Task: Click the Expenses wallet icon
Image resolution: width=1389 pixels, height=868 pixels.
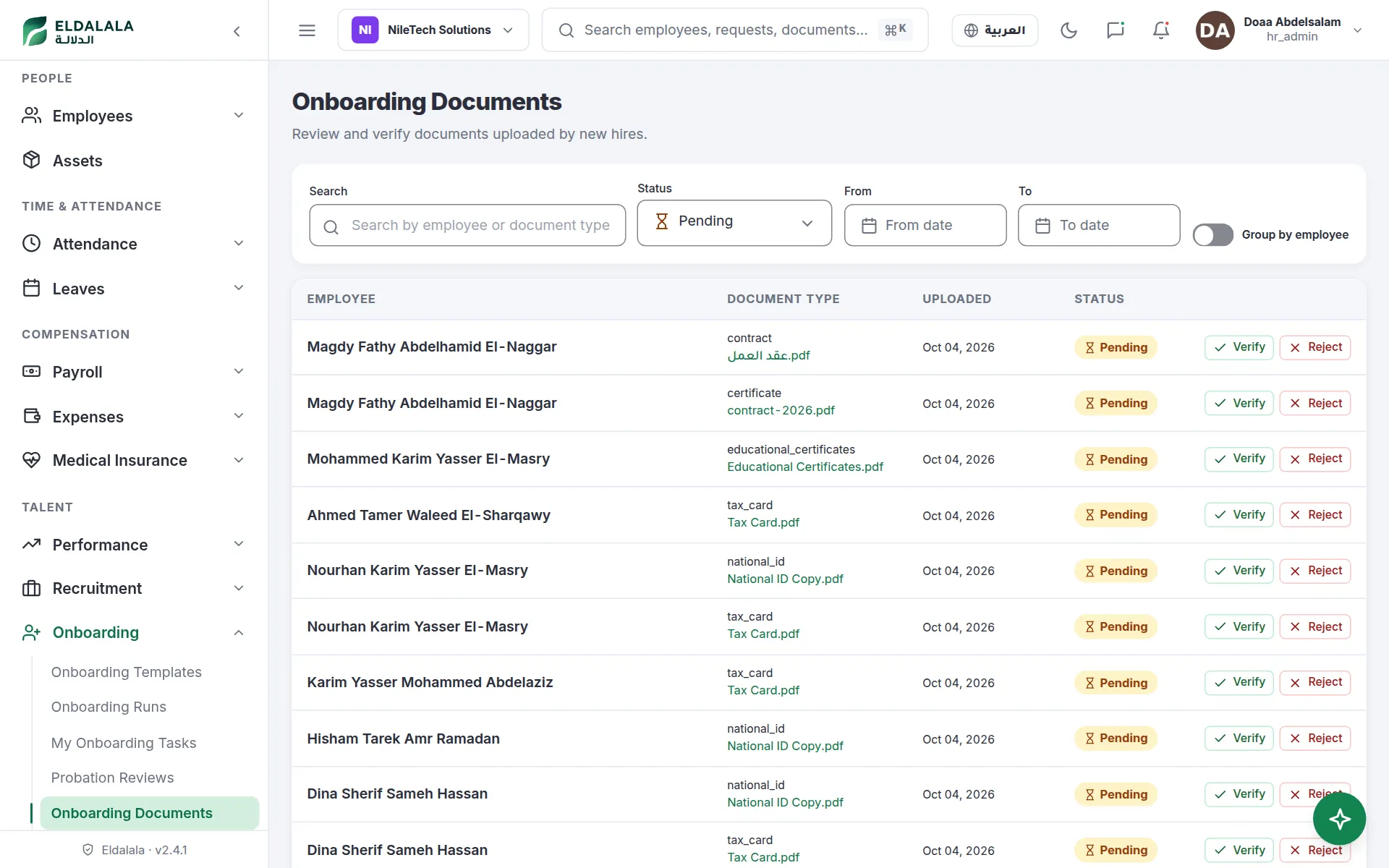Action: 31,416
